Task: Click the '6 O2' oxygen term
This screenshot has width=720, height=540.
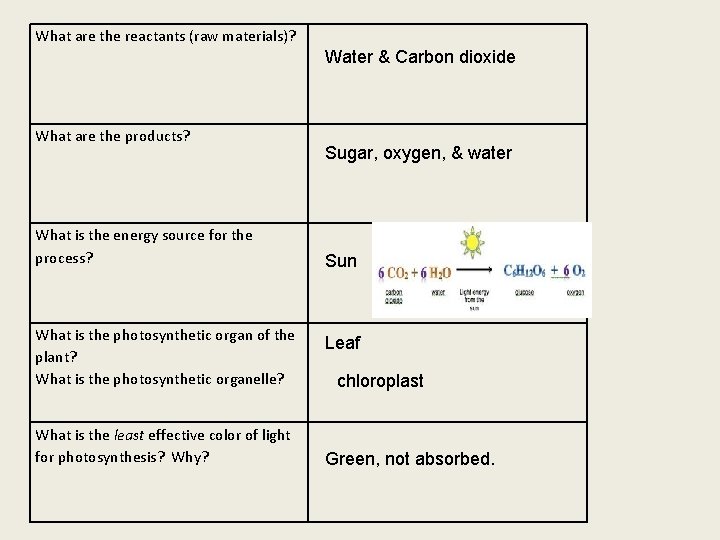Action: 572,270
